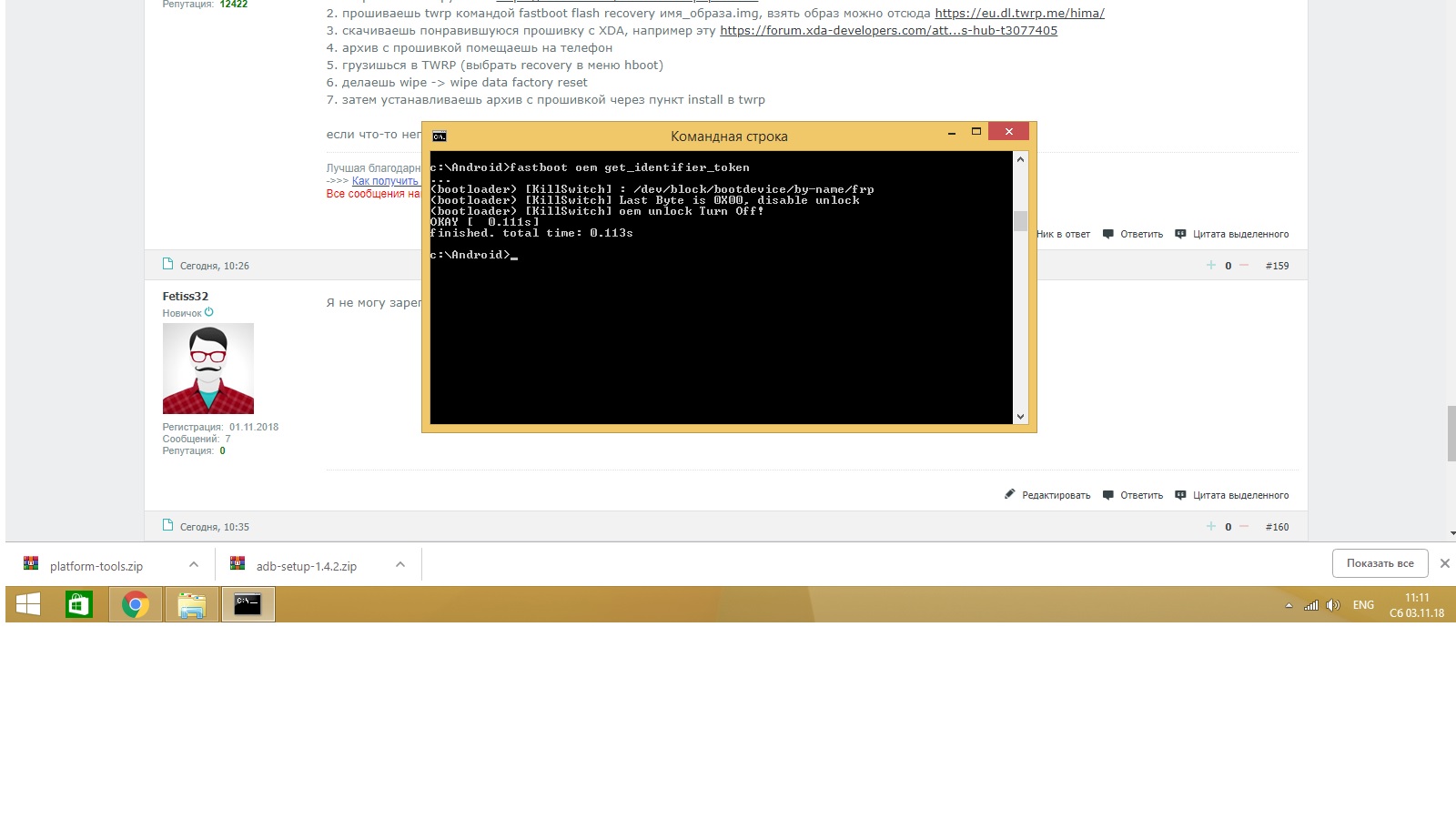Click the "Last Byte is 0X00" output line

[645, 200]
